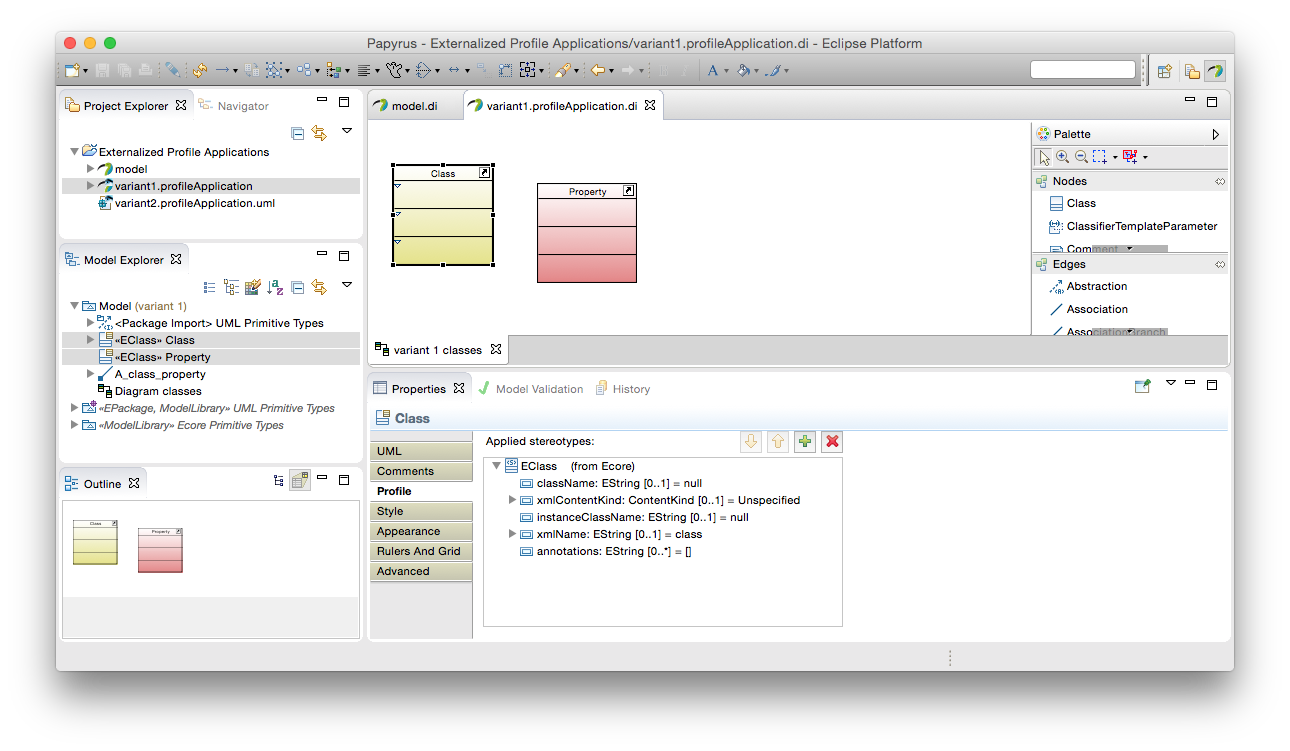Click the Back navigation yellow arrow

click(597, 71)
